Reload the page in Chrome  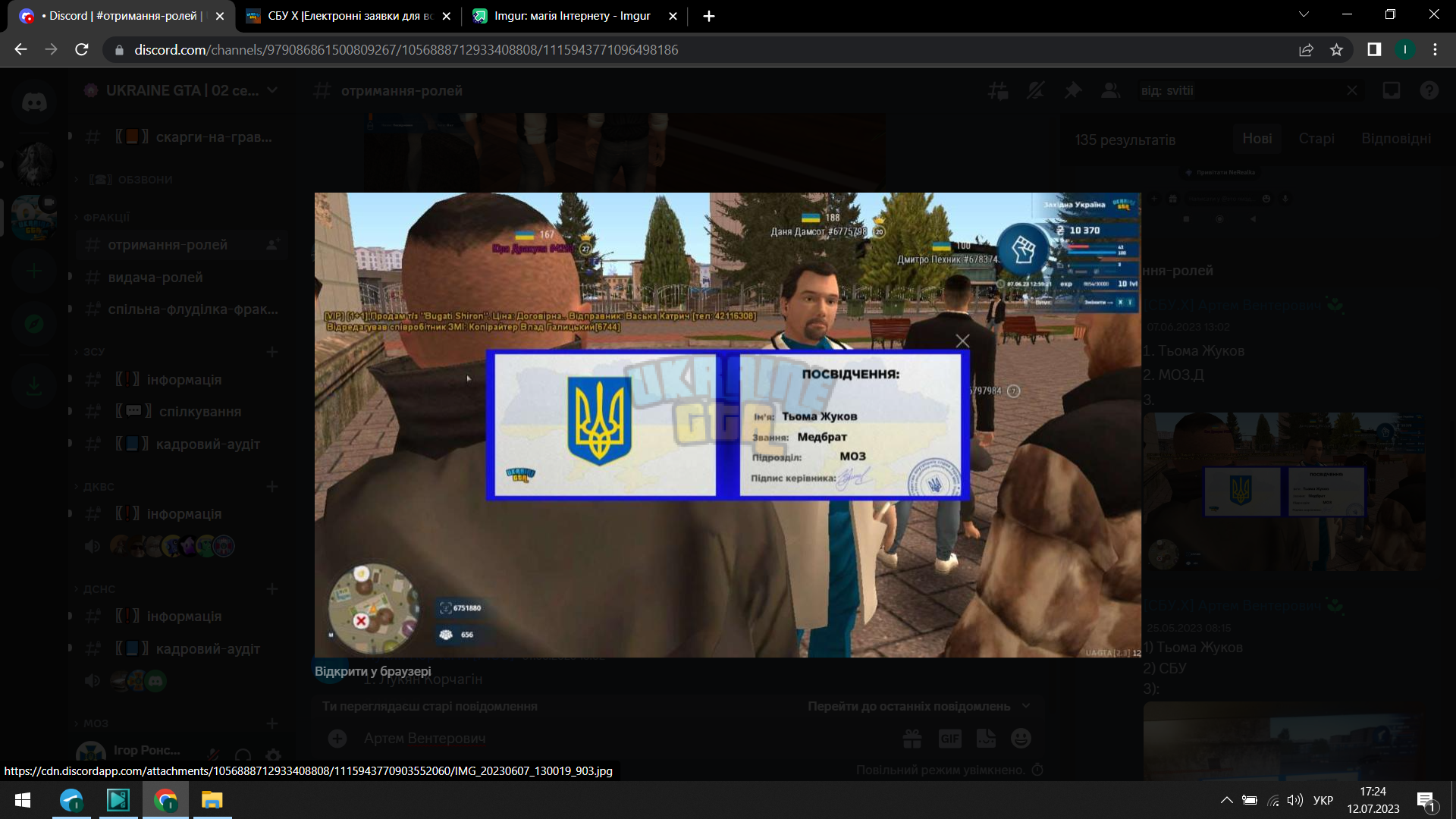82,50
